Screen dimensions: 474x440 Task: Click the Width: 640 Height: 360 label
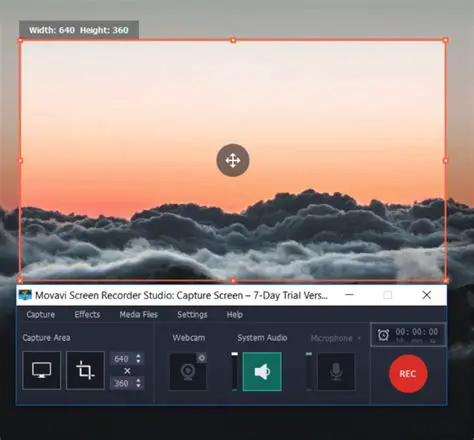[79, 30]
